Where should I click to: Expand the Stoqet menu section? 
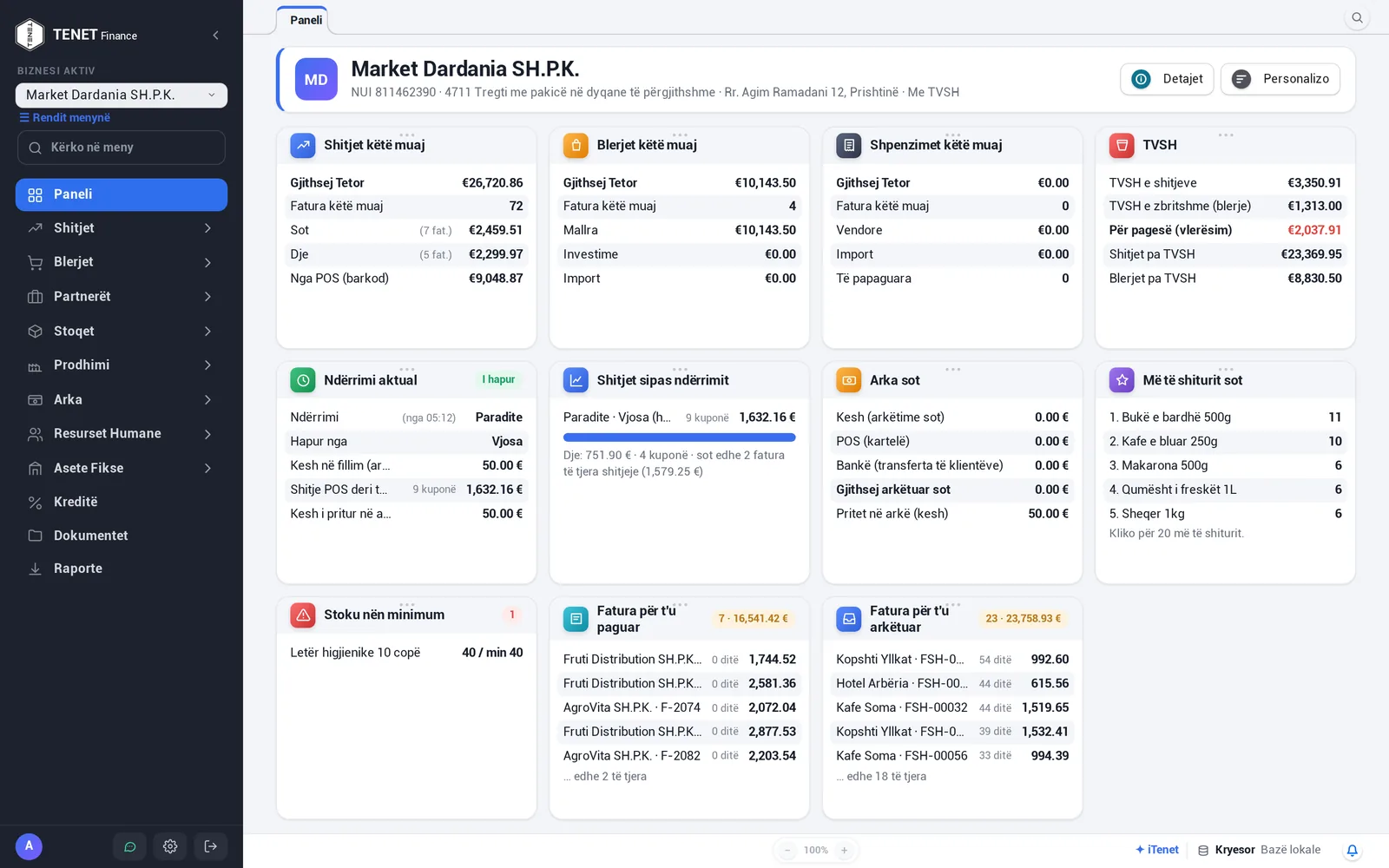pyautogui.click(x=122, y=331)
